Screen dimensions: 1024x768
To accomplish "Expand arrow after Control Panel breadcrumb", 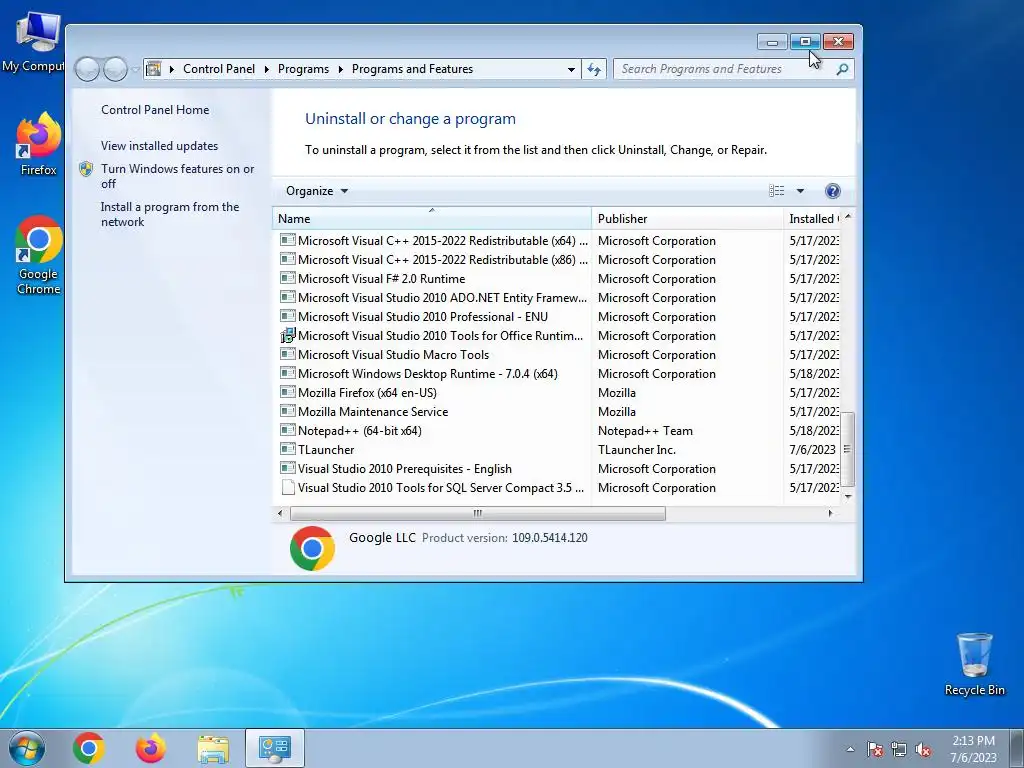I will (x=266, y=69).
